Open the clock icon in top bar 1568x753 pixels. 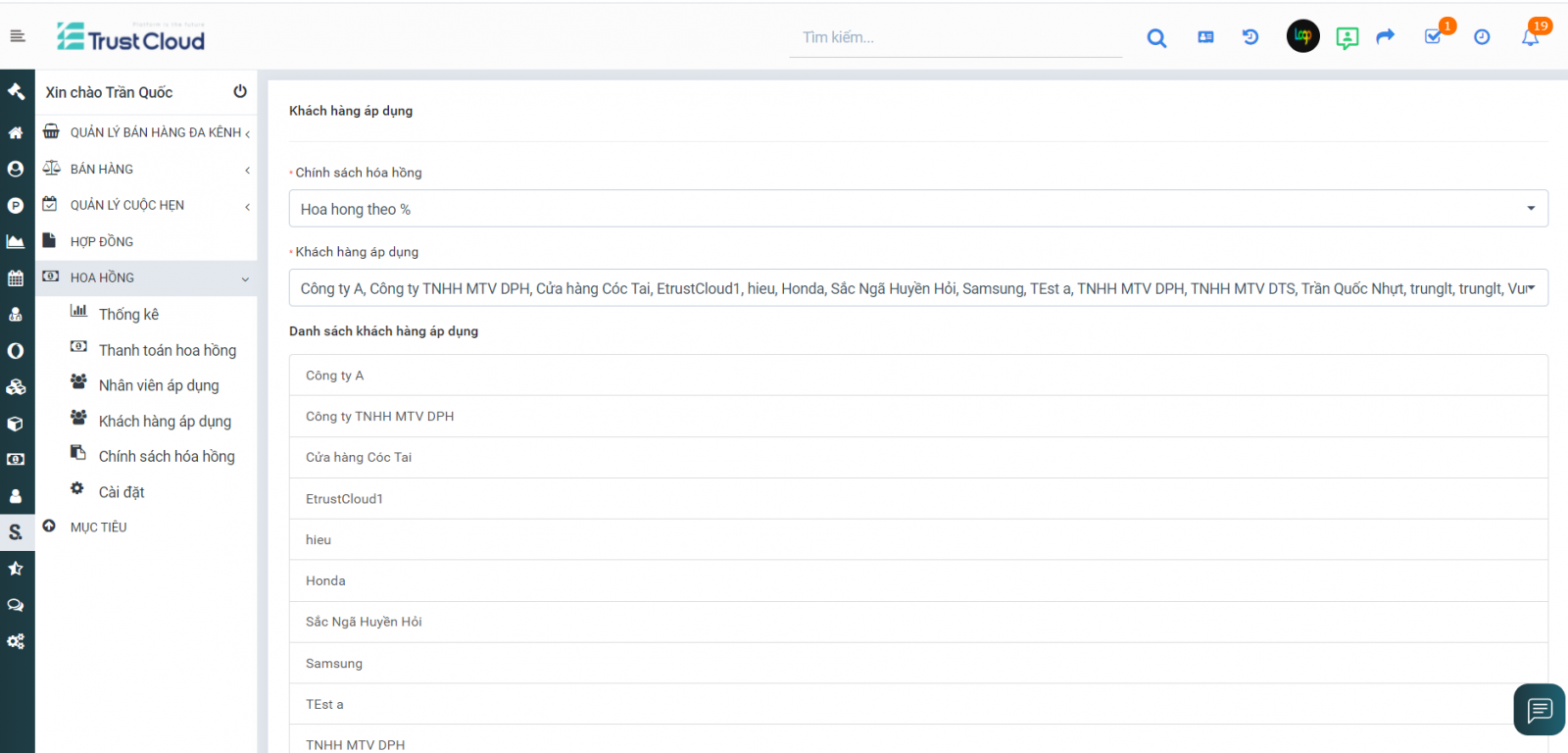(x=1482, y=37)
